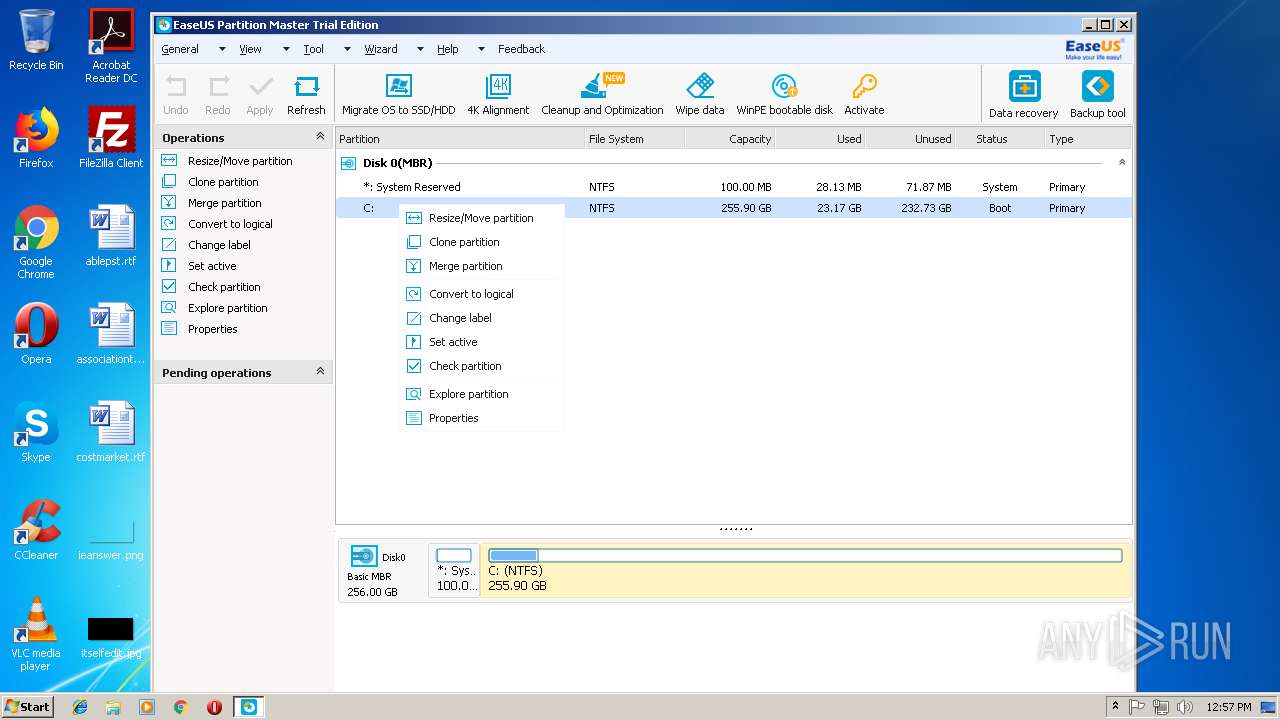The height and width of the screenshot is (720, 1280).
Task: Click the EaseUS logo
Action: (1094, 49)
